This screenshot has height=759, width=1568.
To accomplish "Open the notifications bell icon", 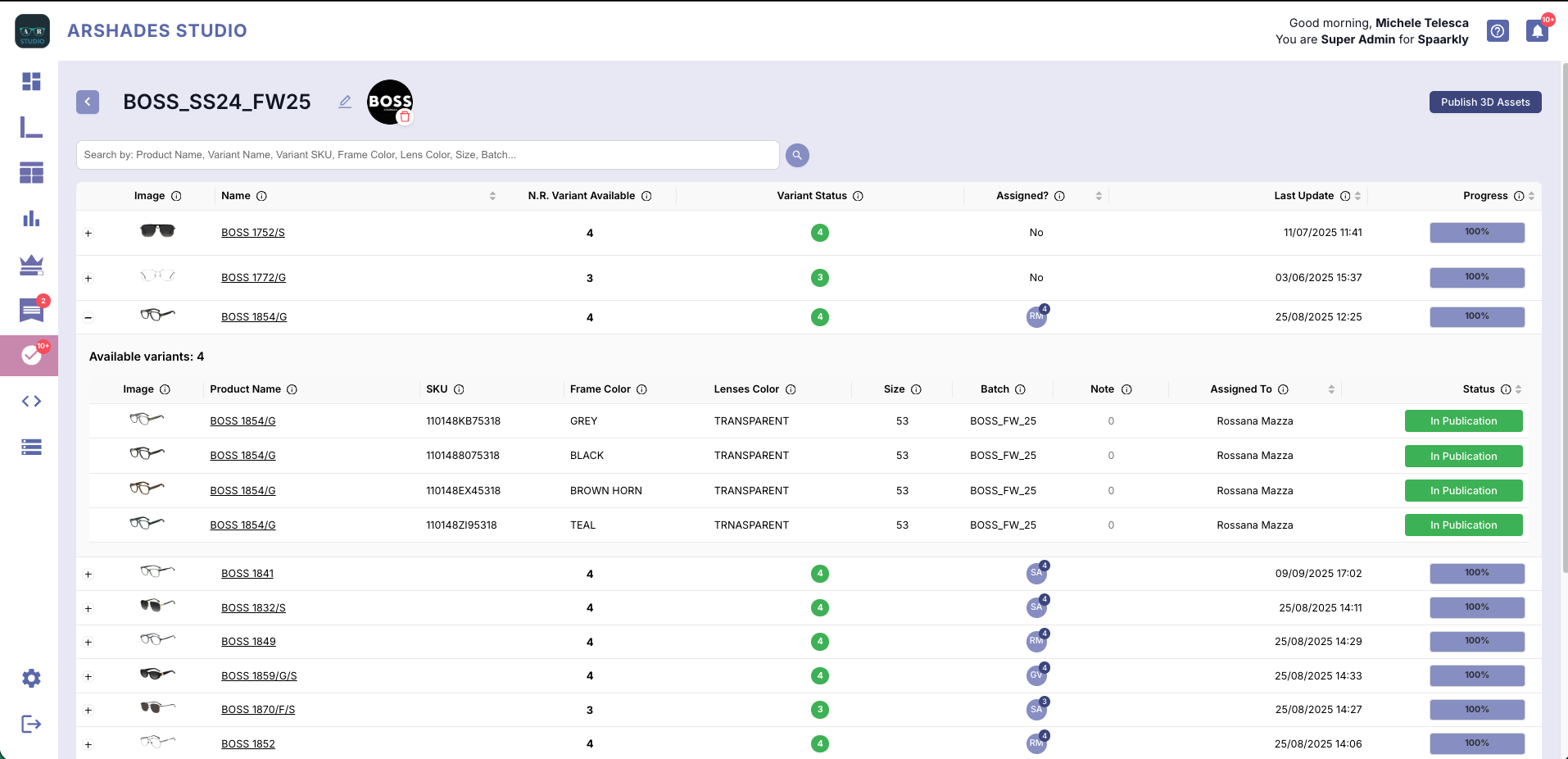I will pyautogui.click(x=1537, y=31).
